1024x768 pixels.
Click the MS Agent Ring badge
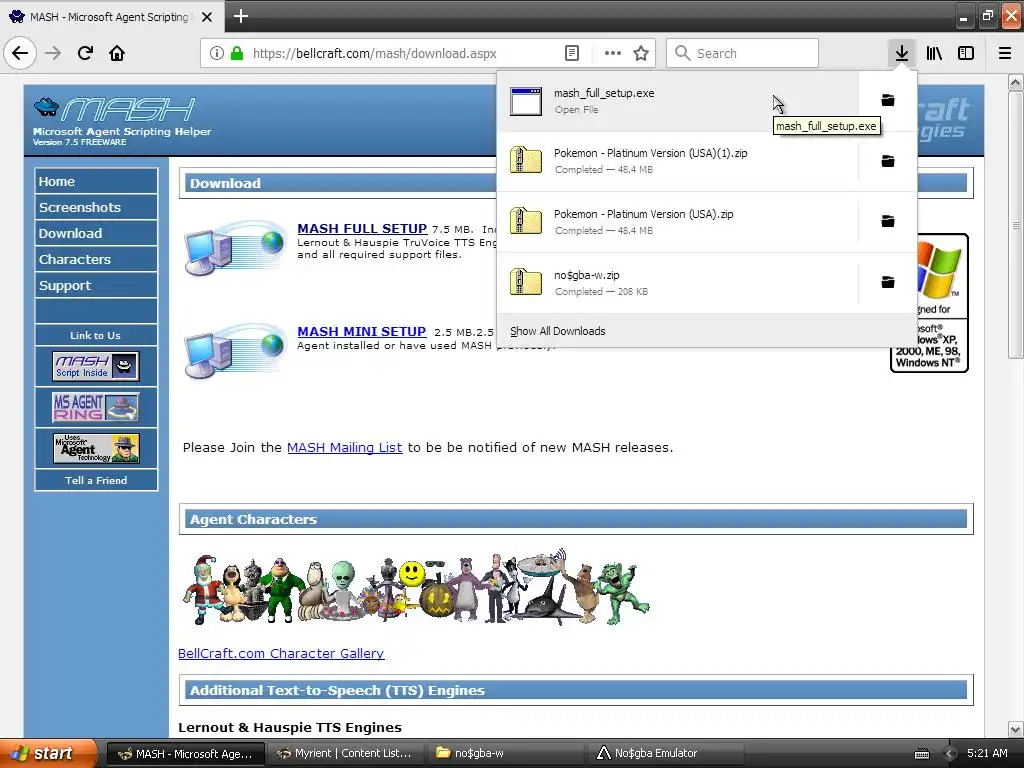click(95, 407)
